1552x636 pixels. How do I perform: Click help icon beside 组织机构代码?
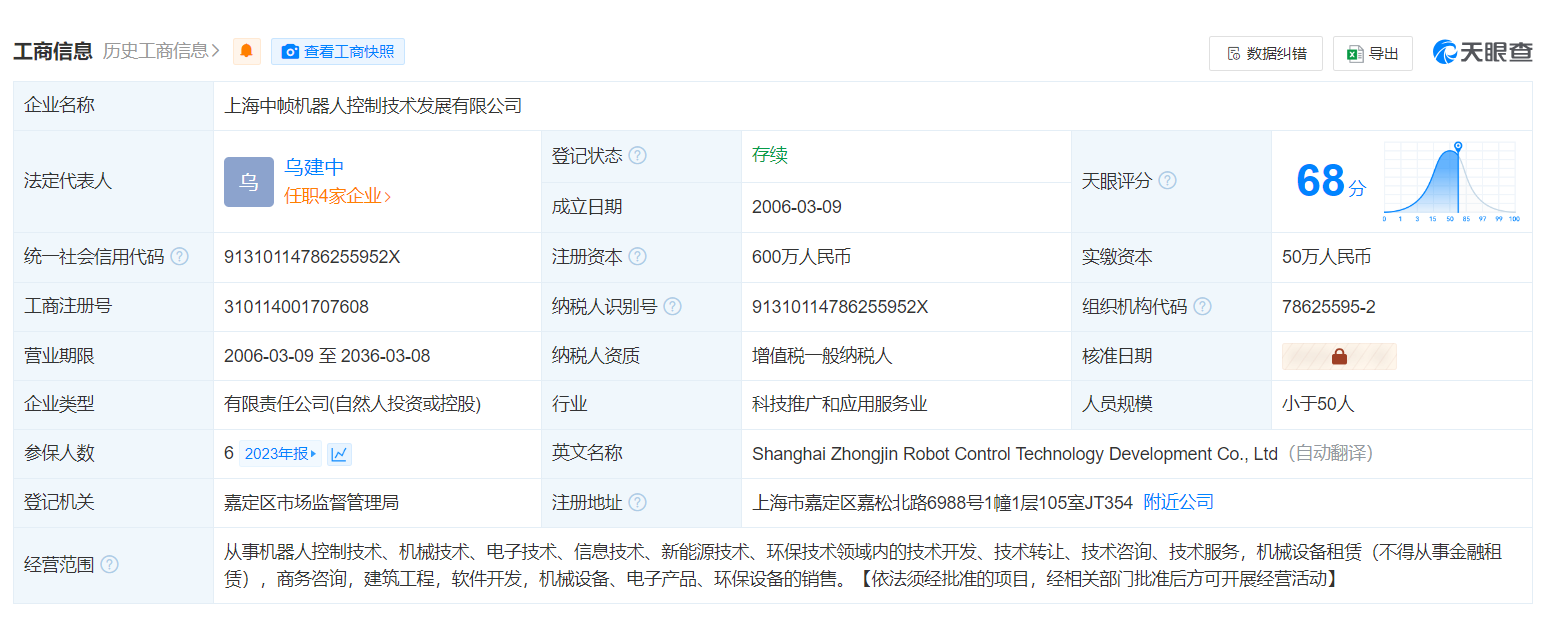1202,306
